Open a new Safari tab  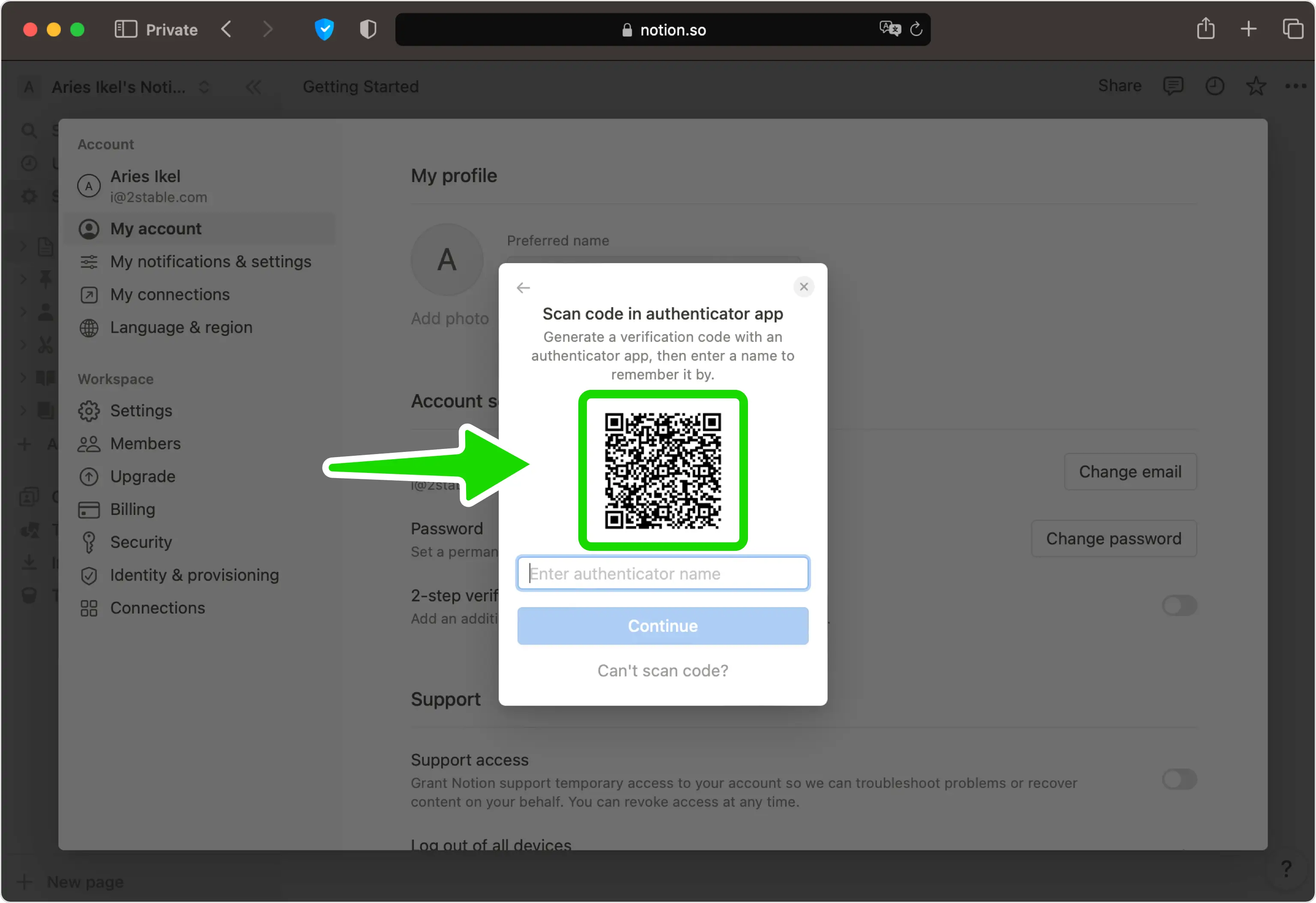[x=1248, y=29]
